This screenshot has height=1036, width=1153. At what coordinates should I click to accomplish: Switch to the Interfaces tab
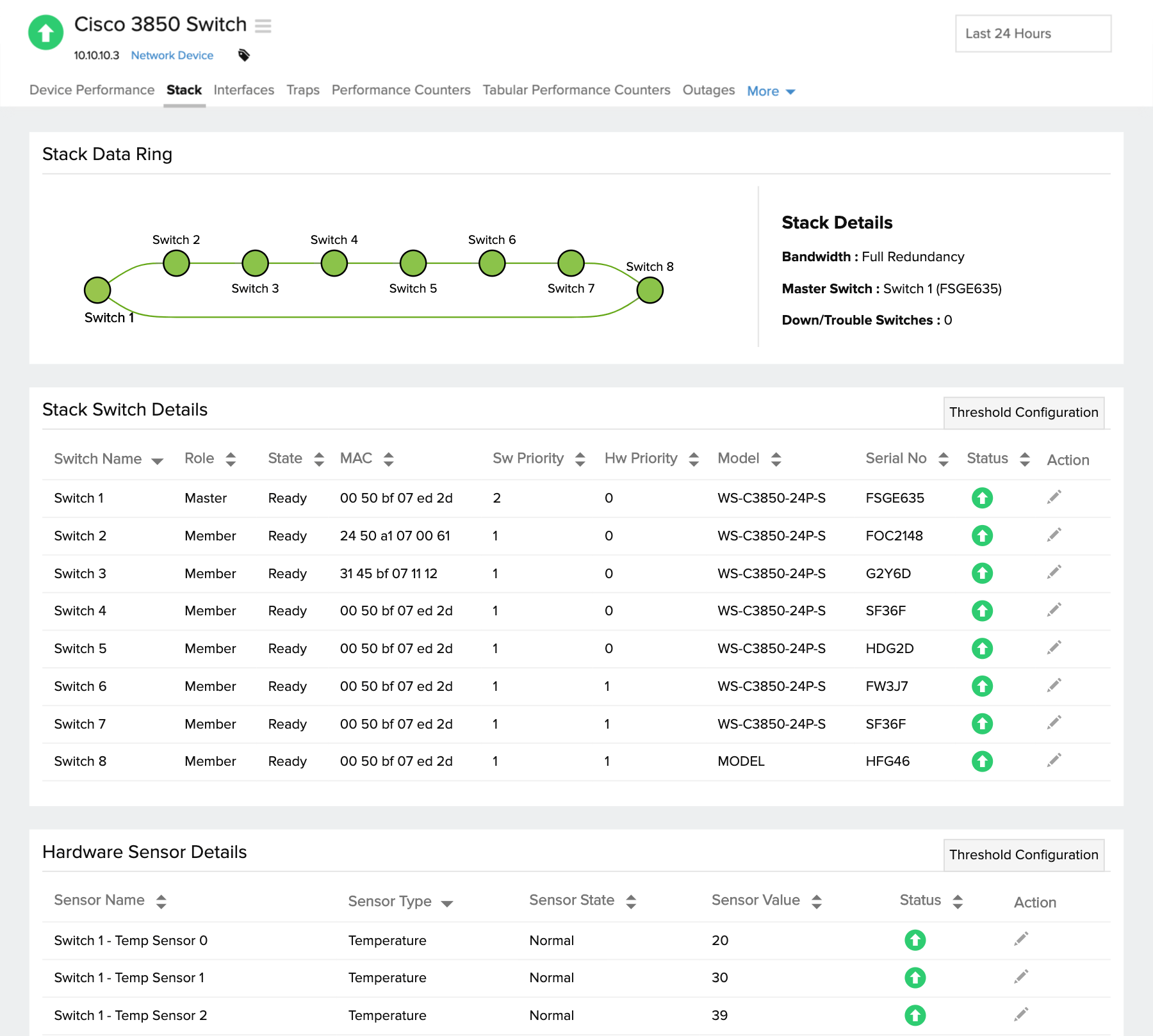(243, 90)
